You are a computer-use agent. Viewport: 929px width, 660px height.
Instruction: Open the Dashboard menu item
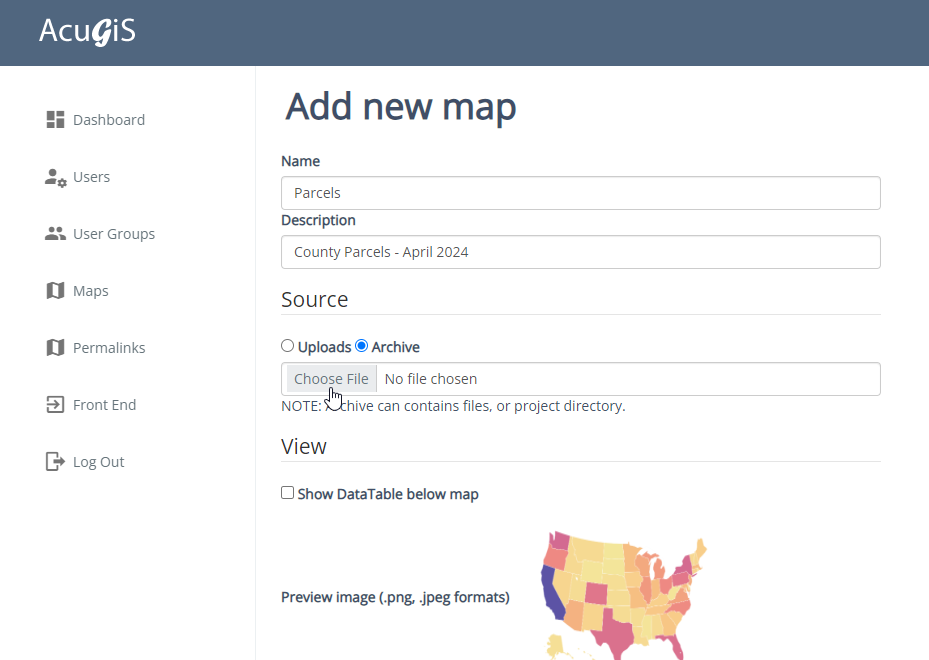click(x=109, y=120)
